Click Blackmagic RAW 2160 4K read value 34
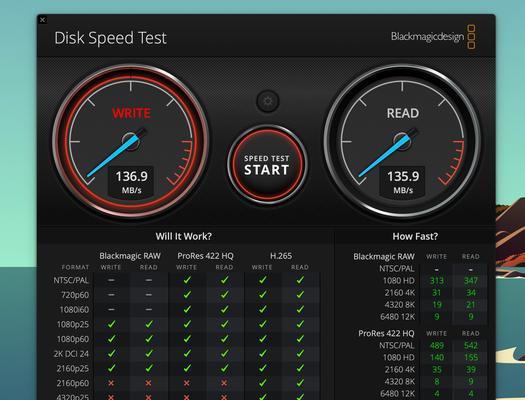 tap(471, 293)
